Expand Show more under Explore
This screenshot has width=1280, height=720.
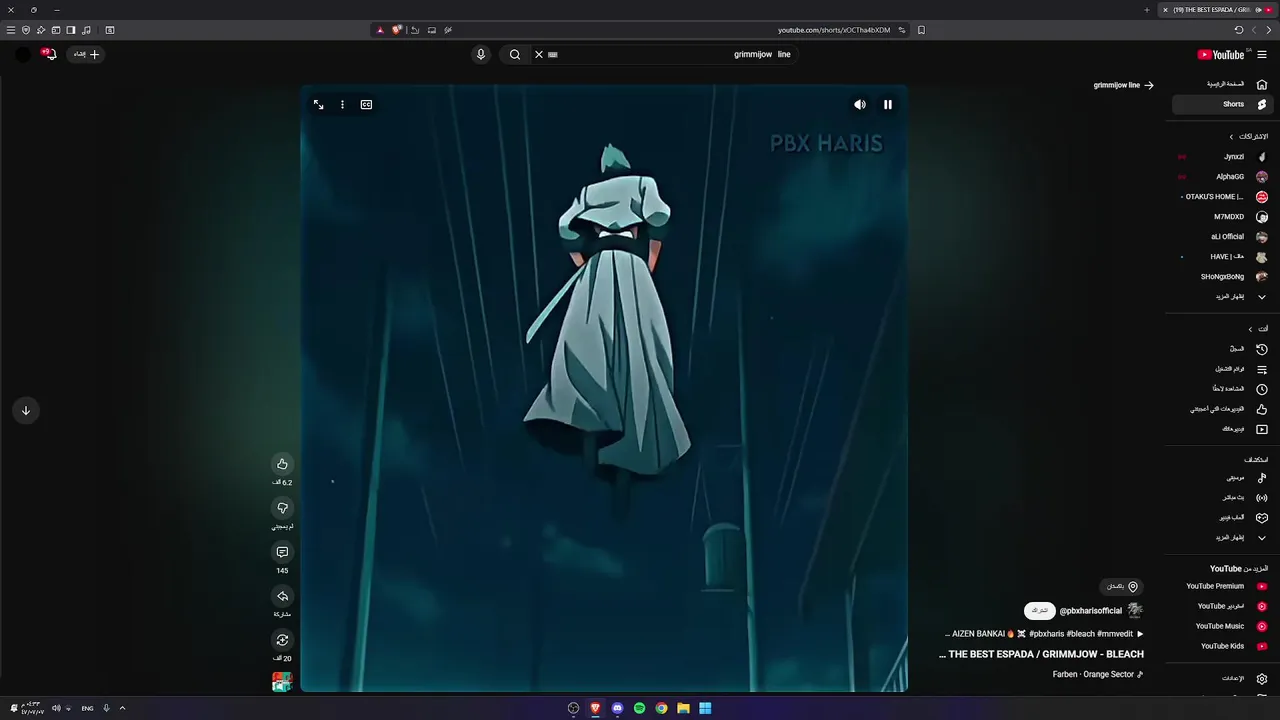1222,538
